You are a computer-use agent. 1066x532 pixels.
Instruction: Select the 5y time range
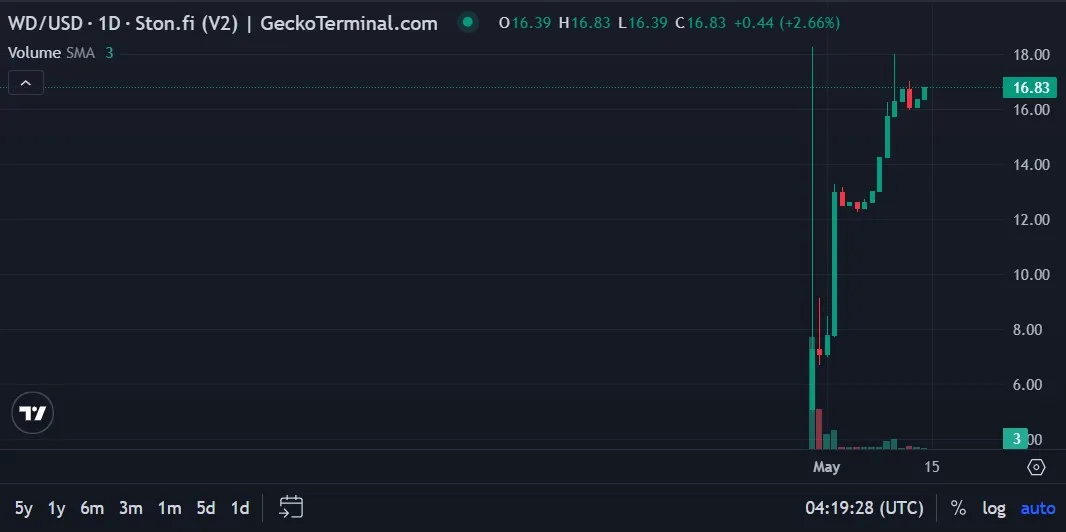pos(24,507)
